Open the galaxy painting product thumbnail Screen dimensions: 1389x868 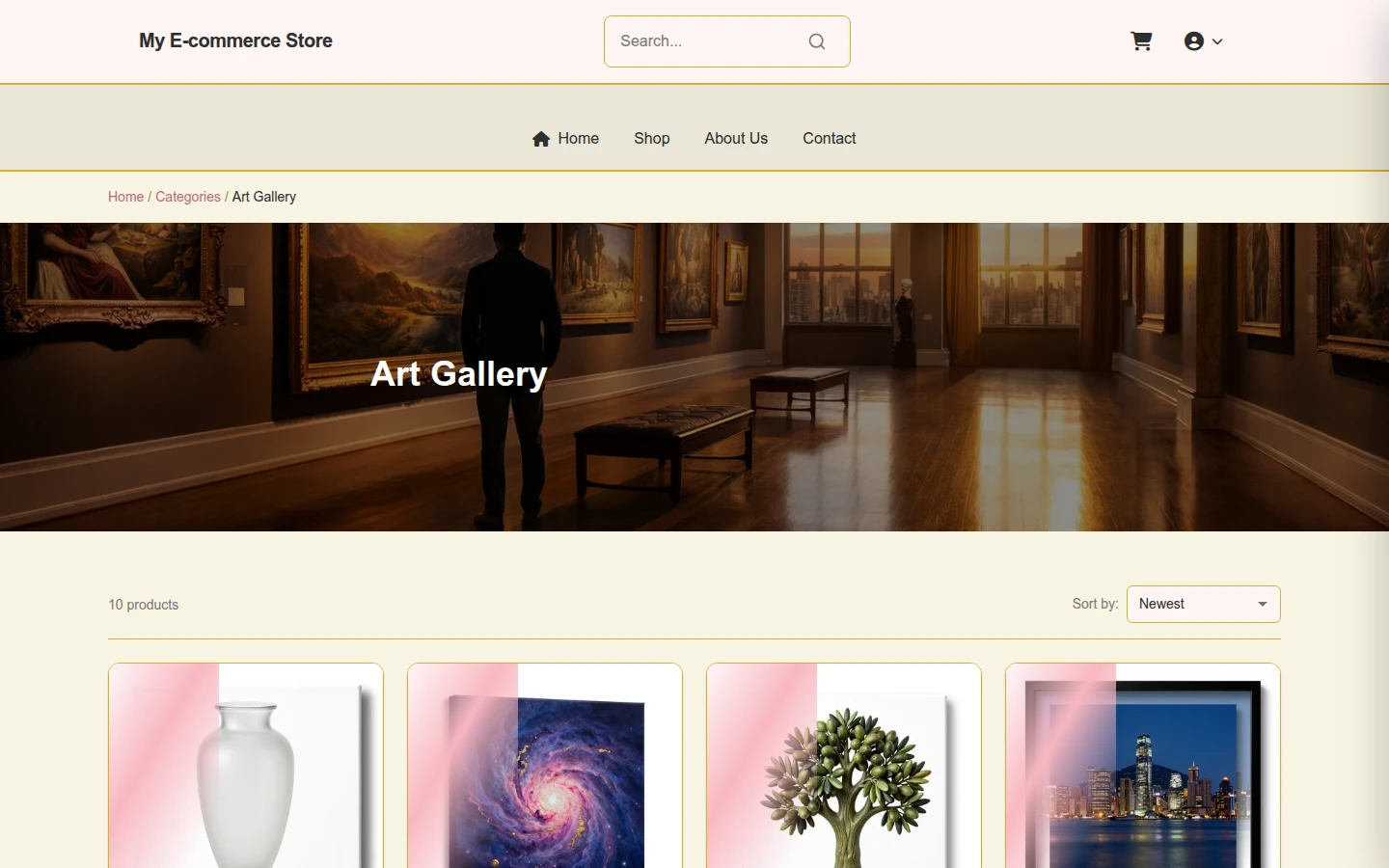tap(545, 766)
